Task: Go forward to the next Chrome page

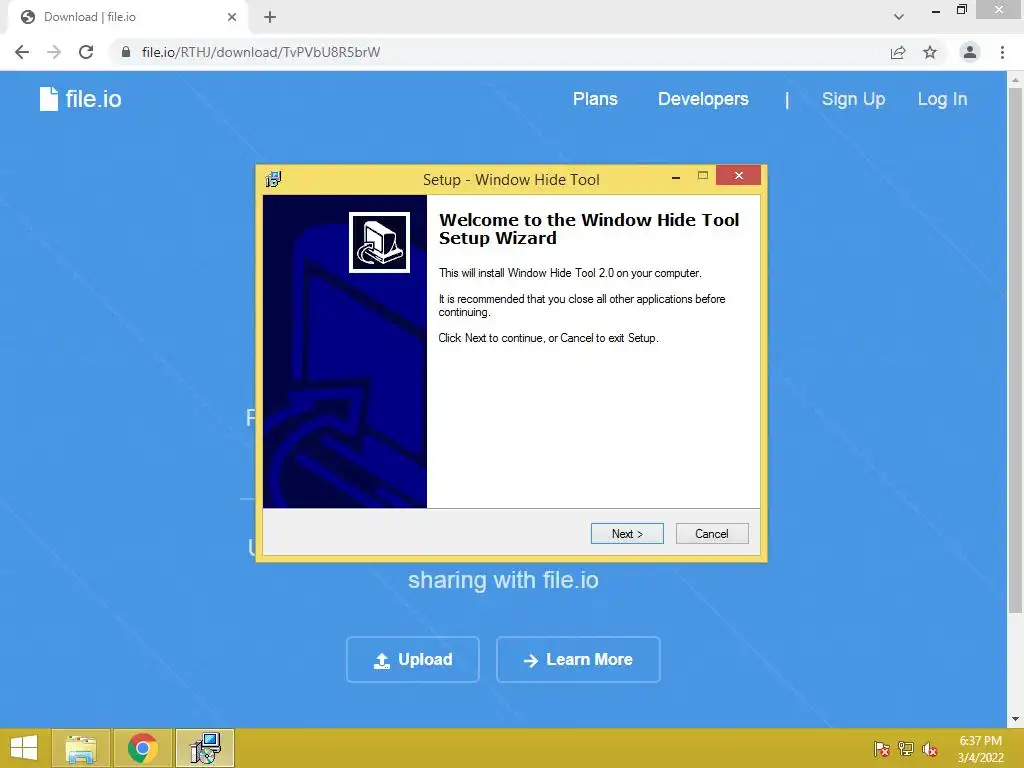Action: pyautogui.click(x=54, y=52)
